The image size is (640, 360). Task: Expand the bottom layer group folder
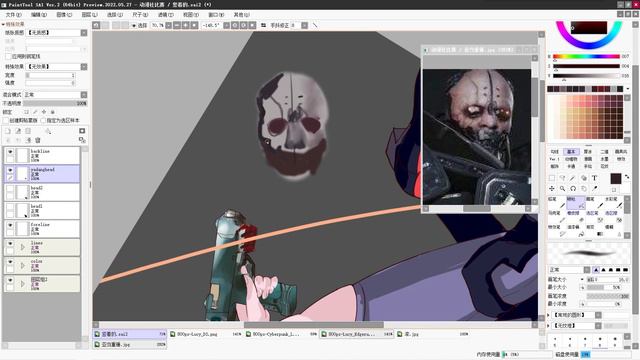pyautogui.click(x=22, y=284)
